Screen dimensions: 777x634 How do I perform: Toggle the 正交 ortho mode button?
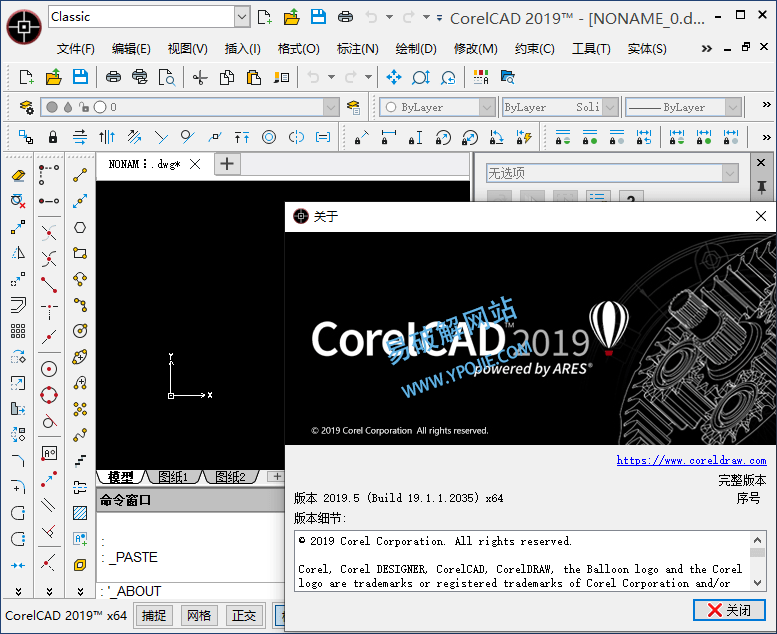[x=243, y=615]
